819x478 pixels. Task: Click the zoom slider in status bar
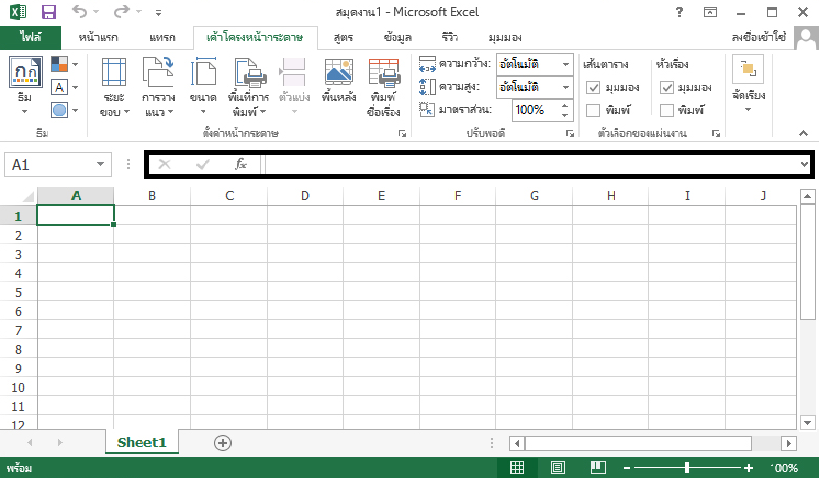coord(687,467)
